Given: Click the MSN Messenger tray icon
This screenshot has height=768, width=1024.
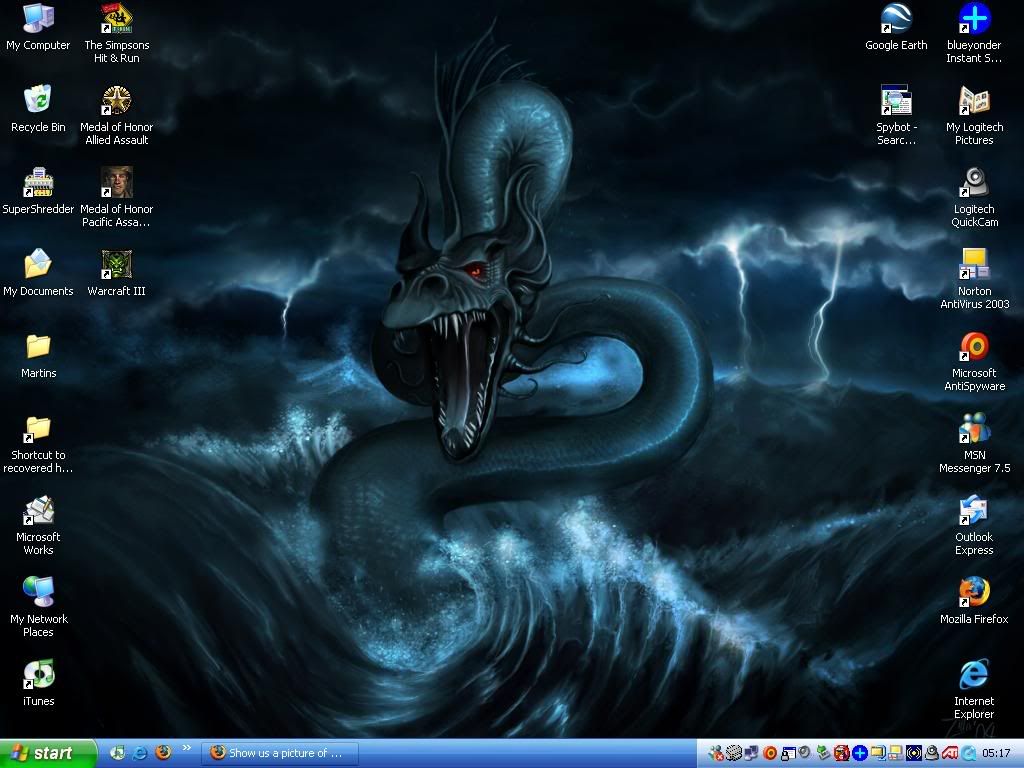Looking at the screenshot, I should pos(716,753).
